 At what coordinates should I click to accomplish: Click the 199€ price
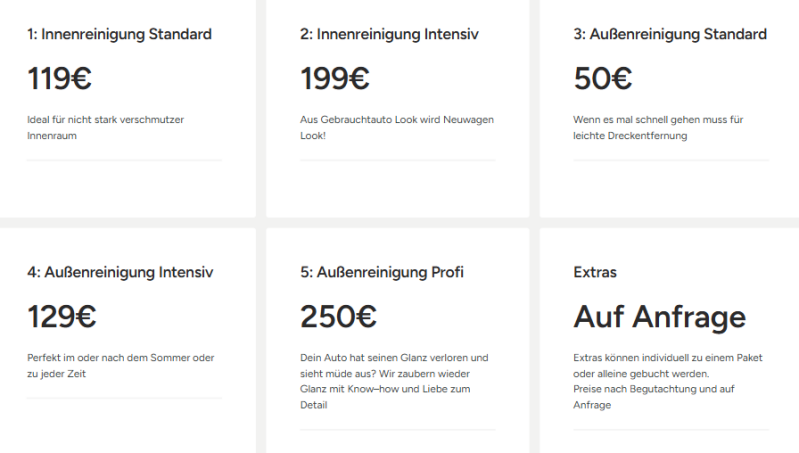334,78
